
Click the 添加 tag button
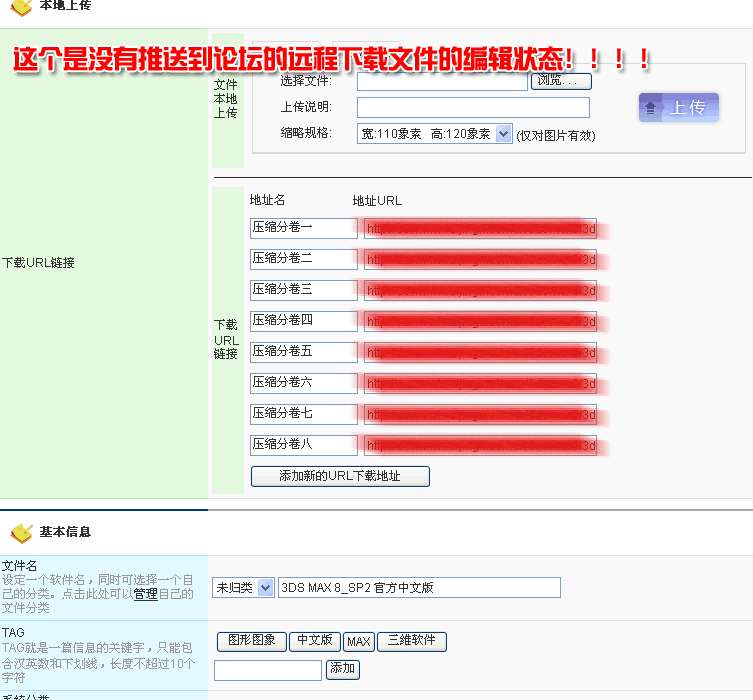coord(342,669)
